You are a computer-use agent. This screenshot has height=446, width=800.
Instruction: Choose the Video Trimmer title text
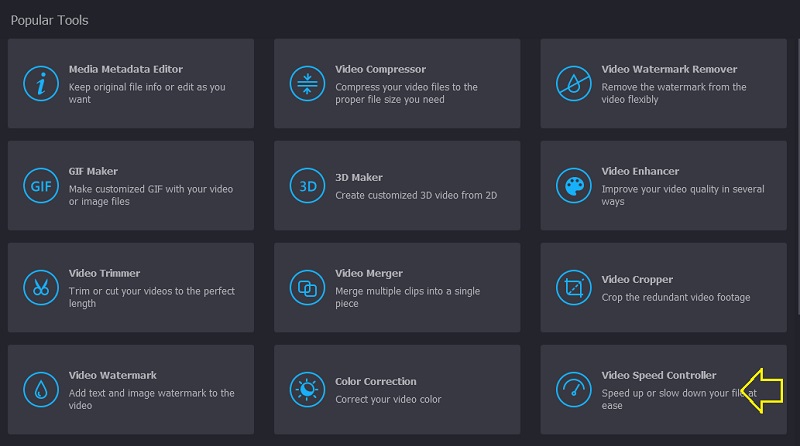point(104,273)
